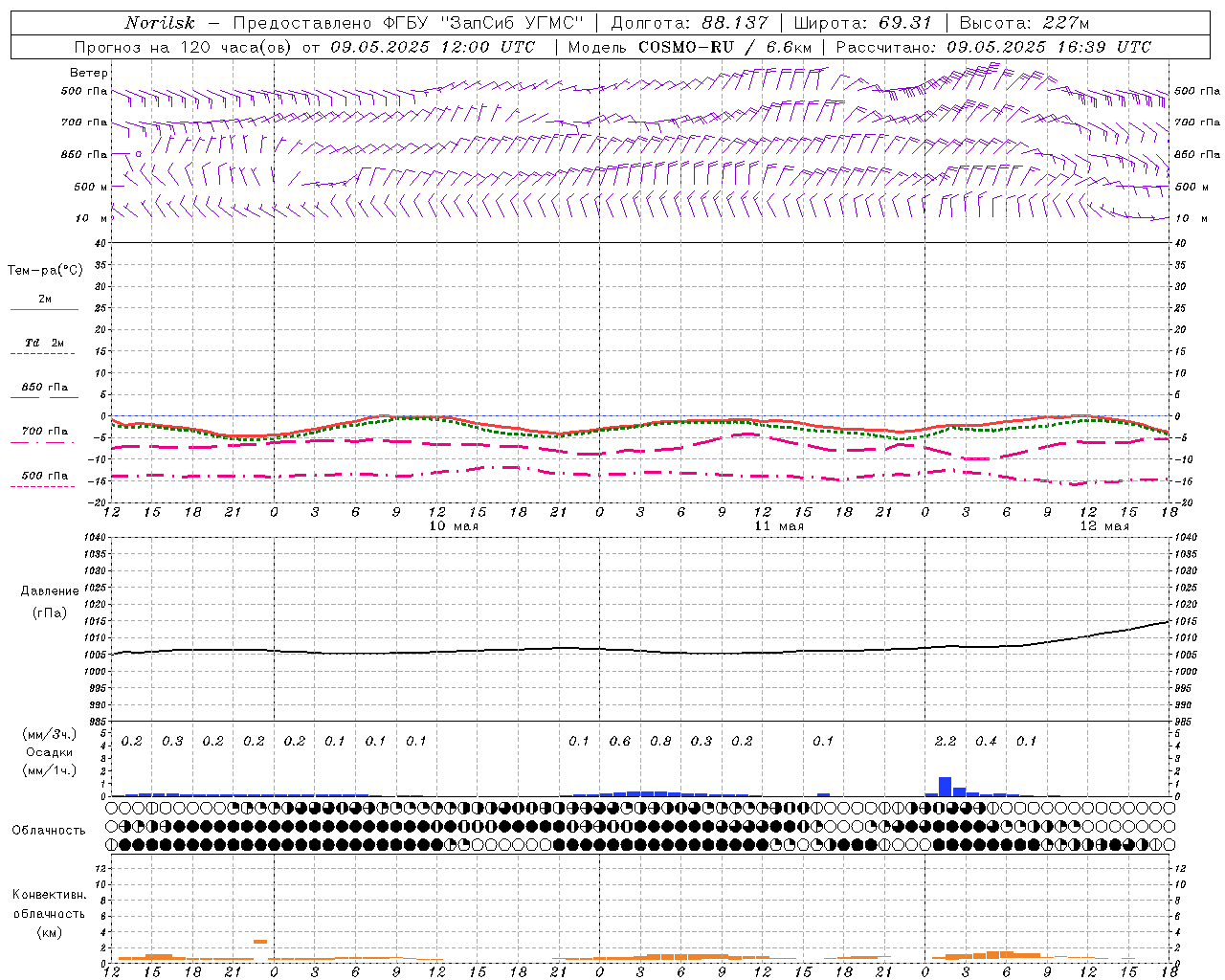Click the 11 мая date label
The width and height of the screenshot is (1225, 980).
coord(779,526)
